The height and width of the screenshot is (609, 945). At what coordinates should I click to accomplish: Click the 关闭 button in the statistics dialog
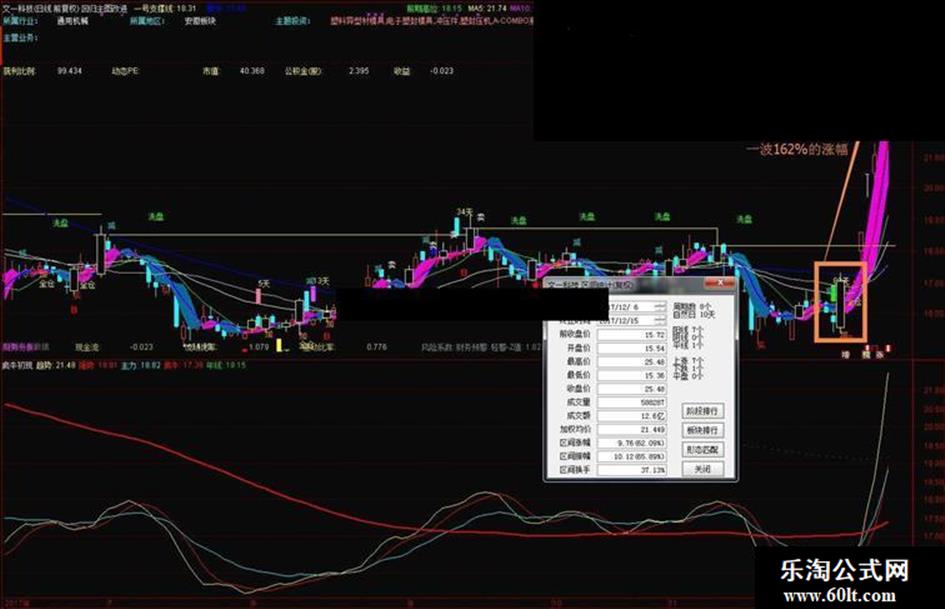(x=703, y=469)
